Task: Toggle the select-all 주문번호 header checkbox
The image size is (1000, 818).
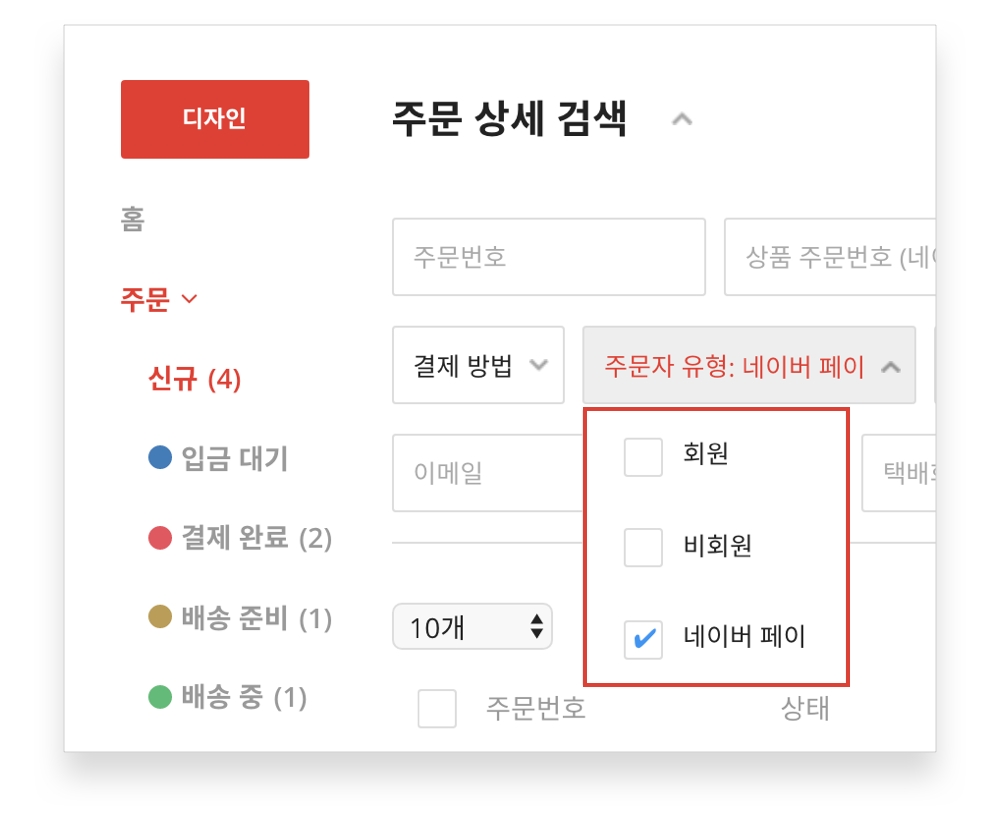Action: [x=437, y=709]
